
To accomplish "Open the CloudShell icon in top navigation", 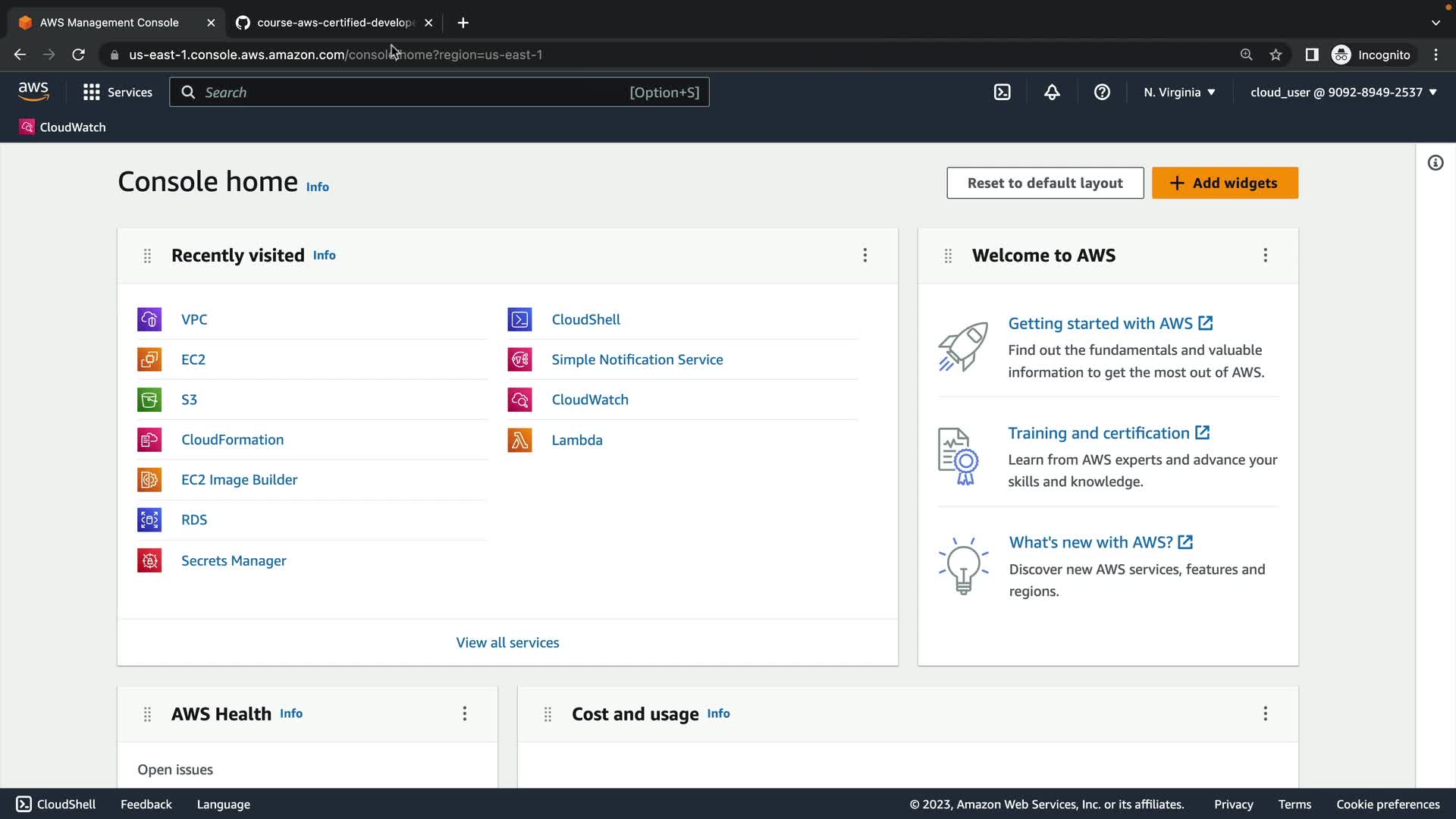I will point(1002,93).
